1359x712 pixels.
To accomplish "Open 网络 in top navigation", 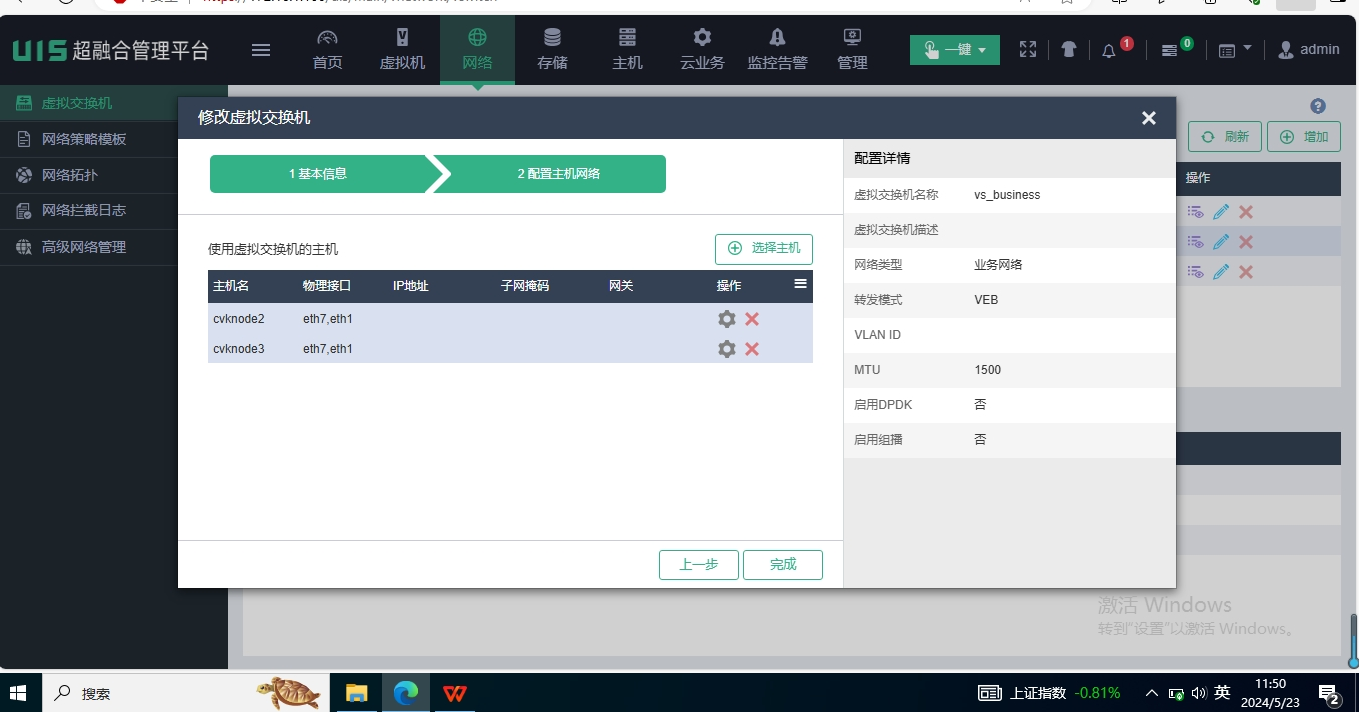I will (x=477, y=50).
